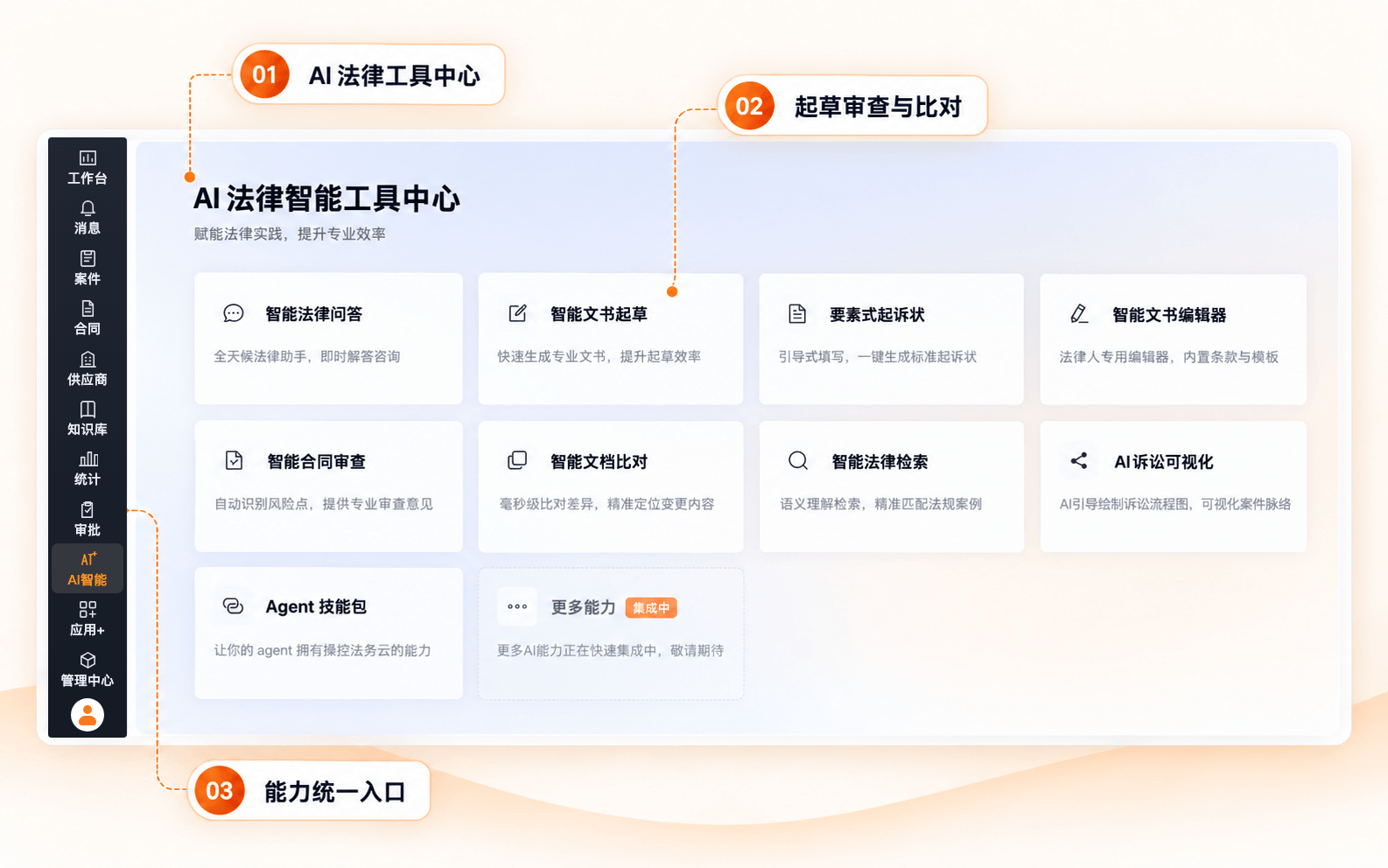View 统计 bar chart icon
The height and width of the screenshot is (868, 1388).
(x=88, y=458)
